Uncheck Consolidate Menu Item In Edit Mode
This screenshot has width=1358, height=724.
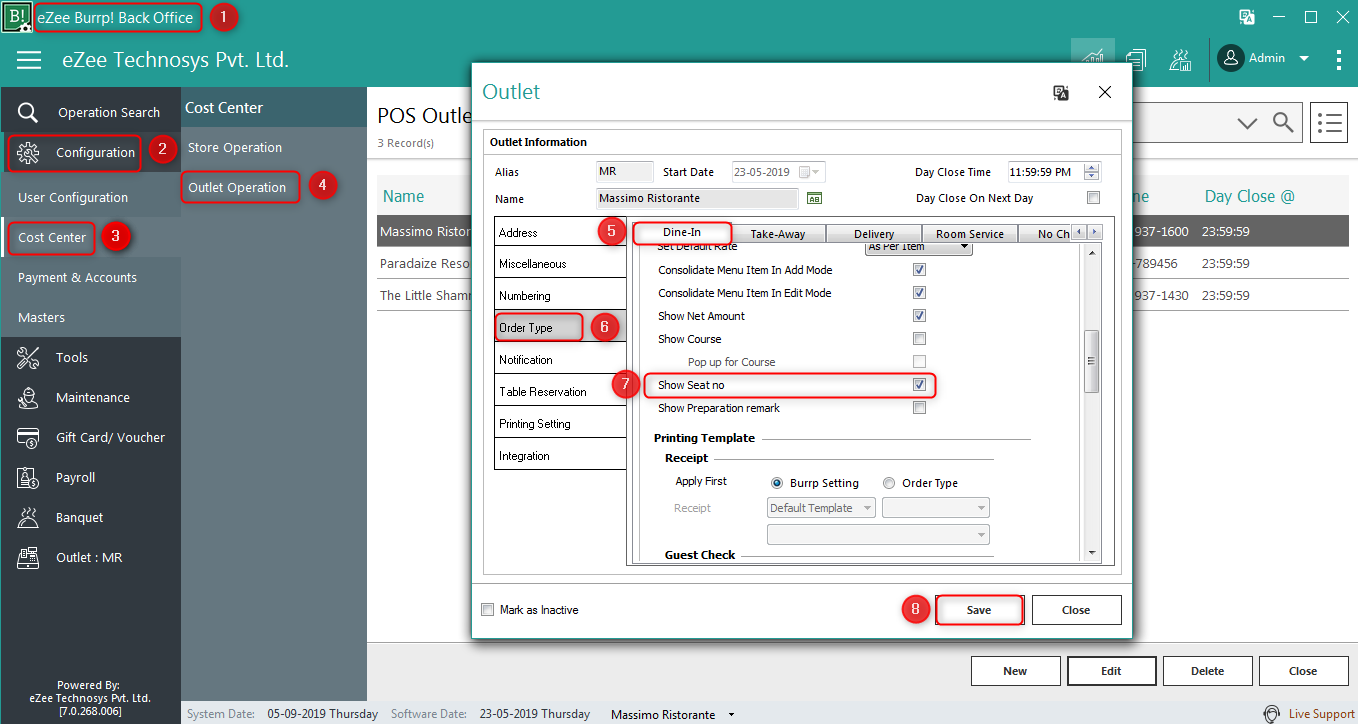pos(919,293)
